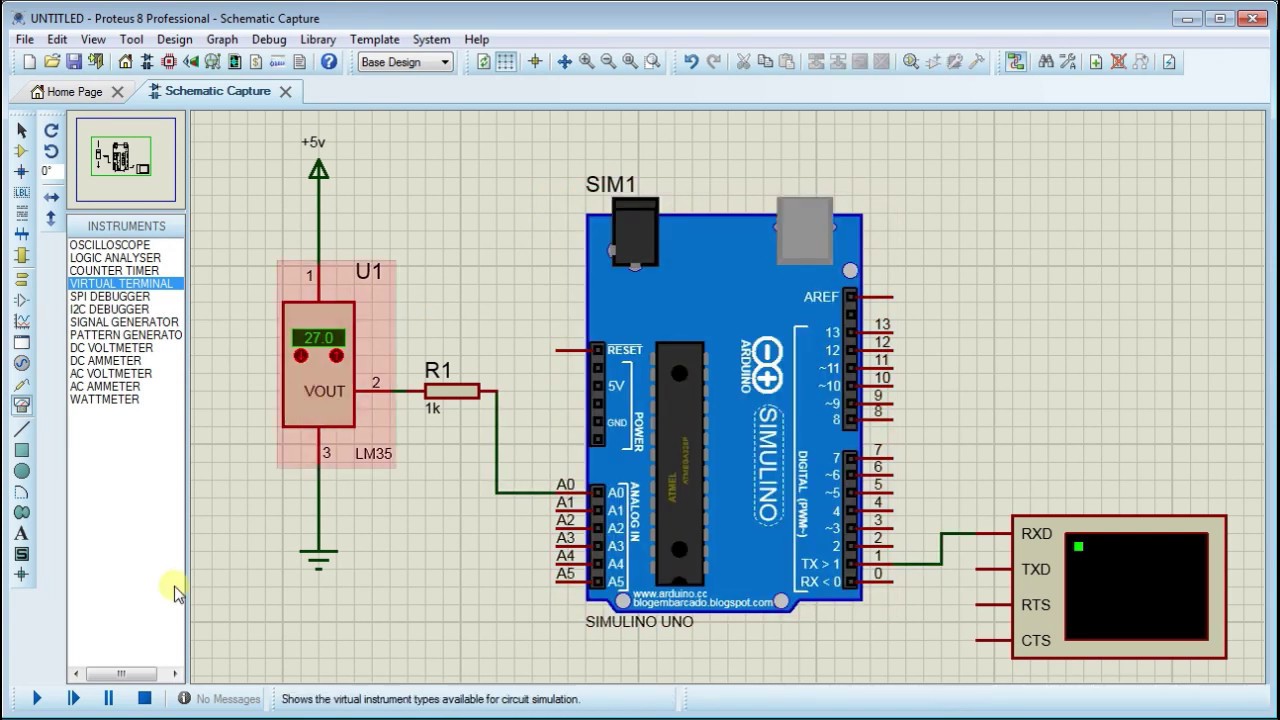Click the Zoom In magnifier
1280x720 pixels.
click(586, 62)
